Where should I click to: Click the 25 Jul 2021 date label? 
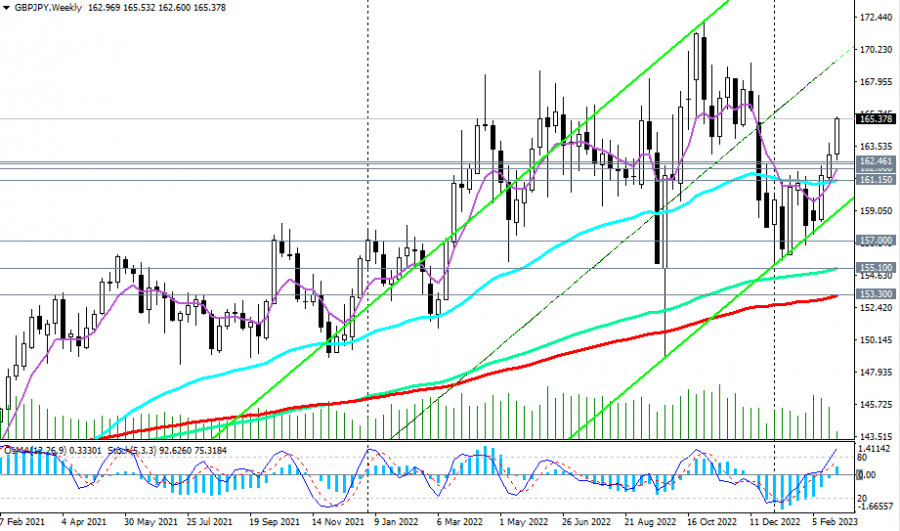[x=210, y=522]
